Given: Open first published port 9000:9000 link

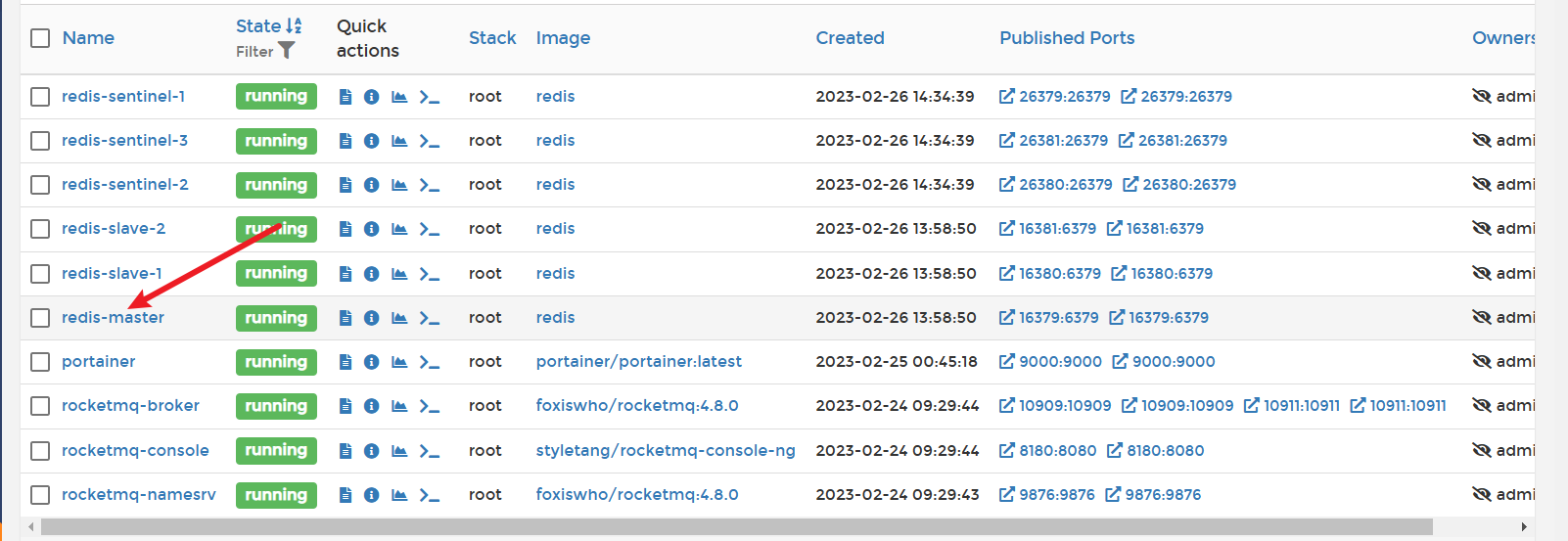Looking at the screenshot, I should point(1050,362).
